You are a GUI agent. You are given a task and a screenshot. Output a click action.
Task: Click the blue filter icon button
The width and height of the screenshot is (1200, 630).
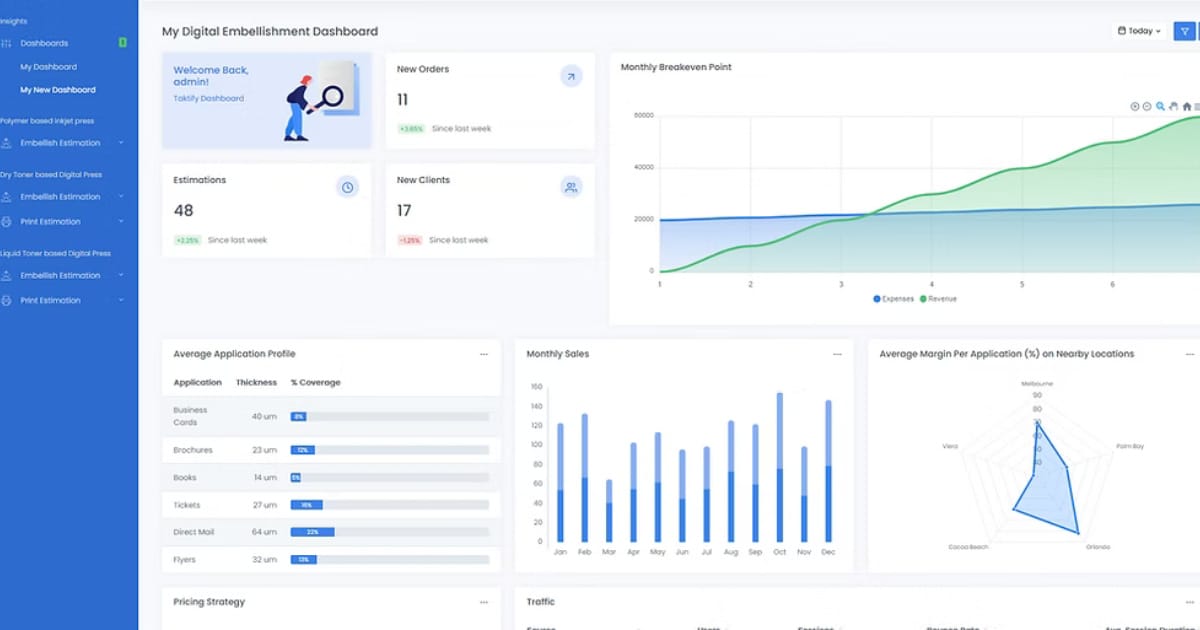point(1183,31)
